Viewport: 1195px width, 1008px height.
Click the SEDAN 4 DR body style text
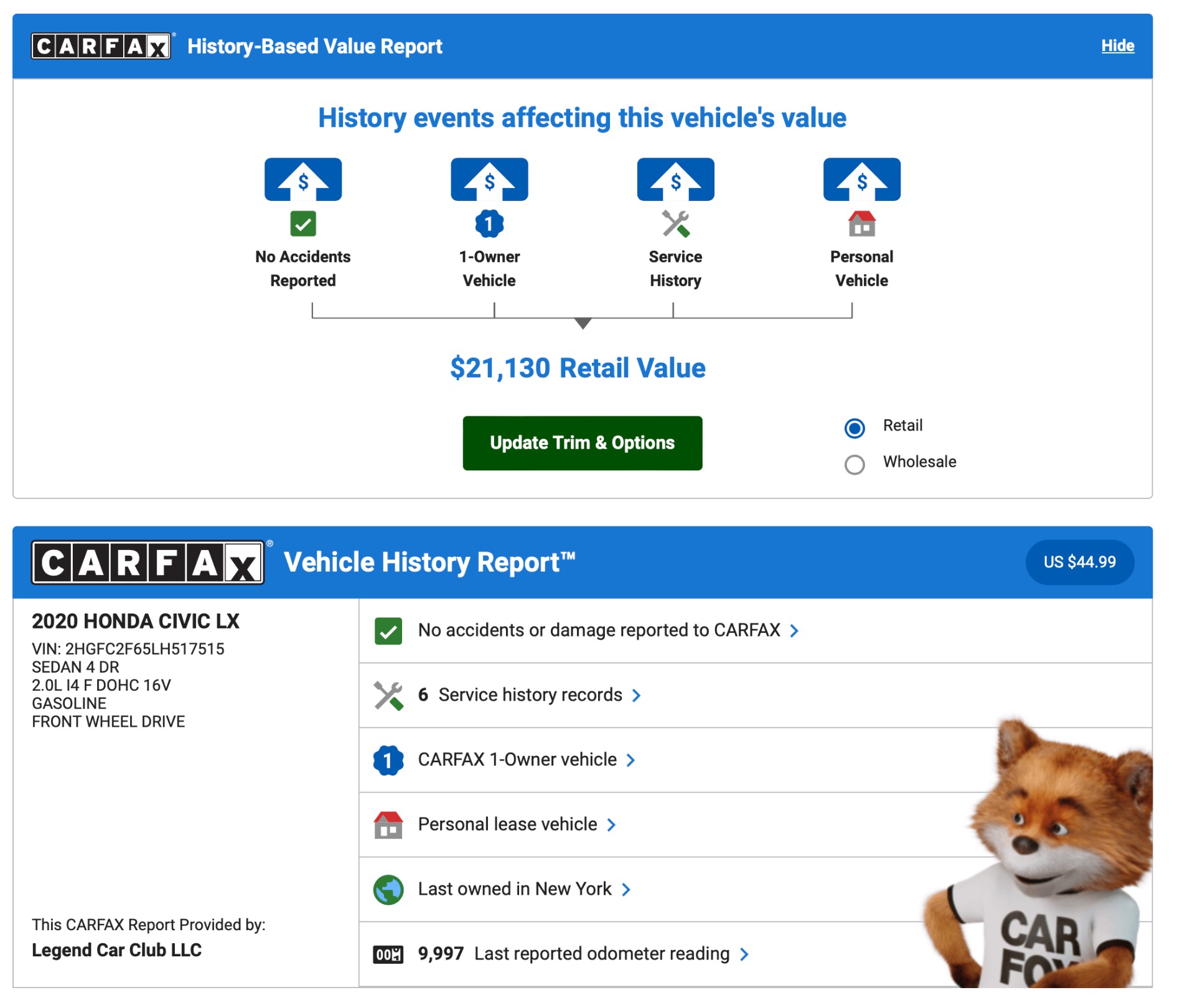pos(75,668)
